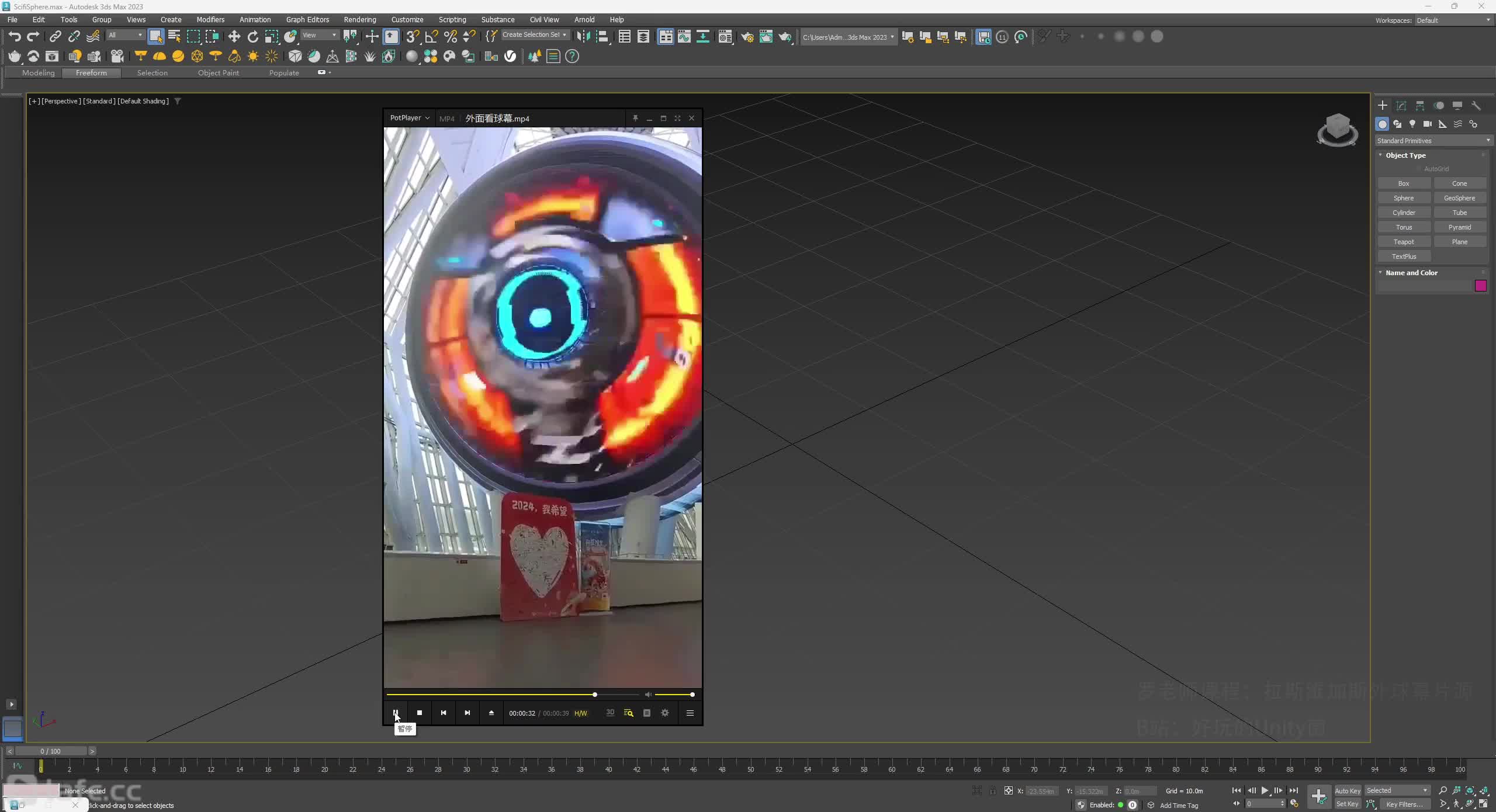Open the Standard Primitives category dropdown
This screenshot has height=812, width=1496.
[x=1433, y=141]
